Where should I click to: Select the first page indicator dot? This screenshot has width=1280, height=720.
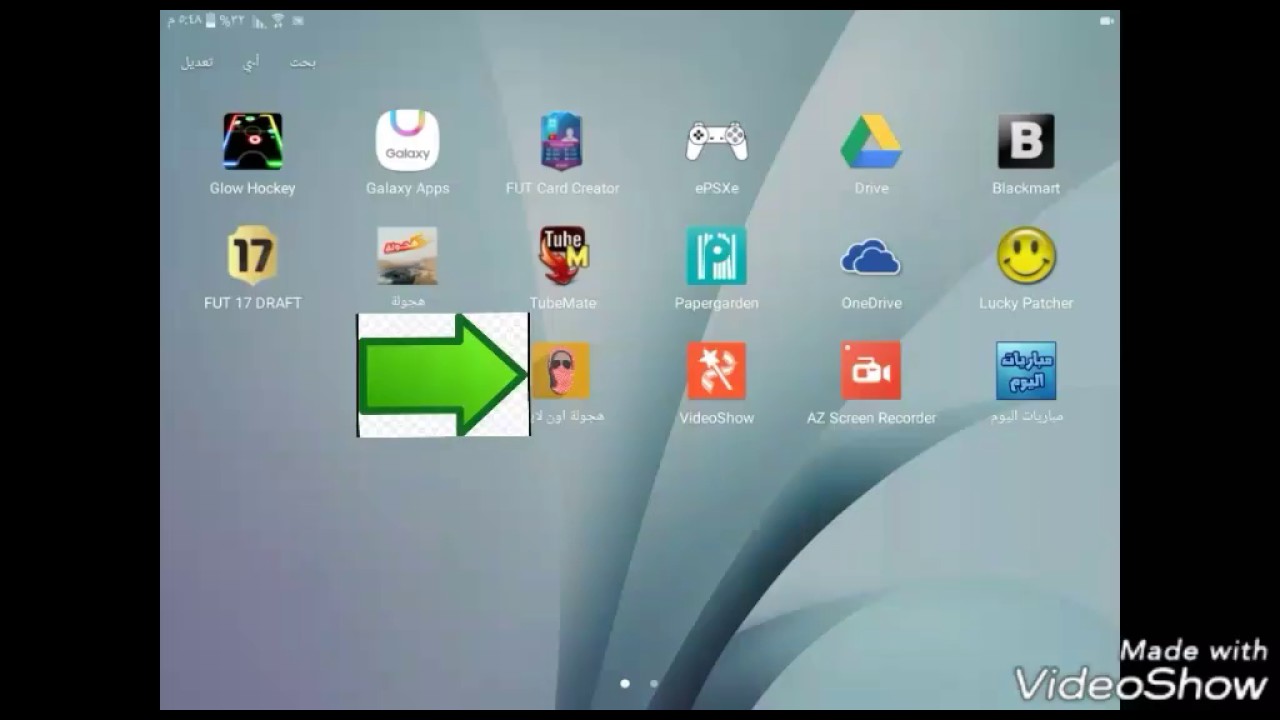click(x=625, y=684)
